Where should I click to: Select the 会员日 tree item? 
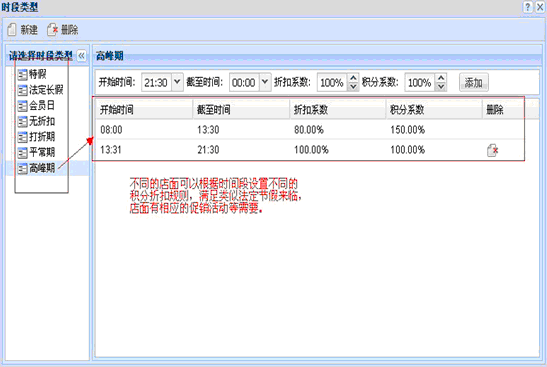click(x=36, y=105)
